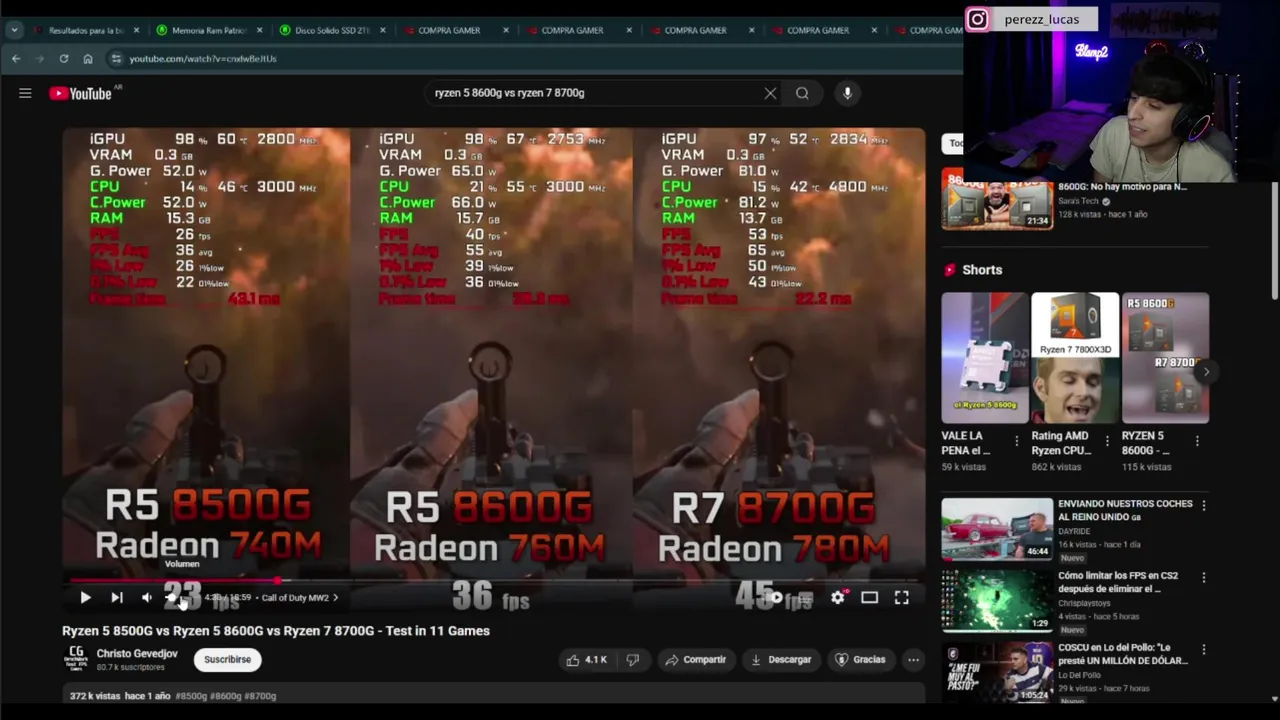The width and height of the screenshot is (1280, 720).
Task: Click the Compartir share button
Action: pos(696,660)
